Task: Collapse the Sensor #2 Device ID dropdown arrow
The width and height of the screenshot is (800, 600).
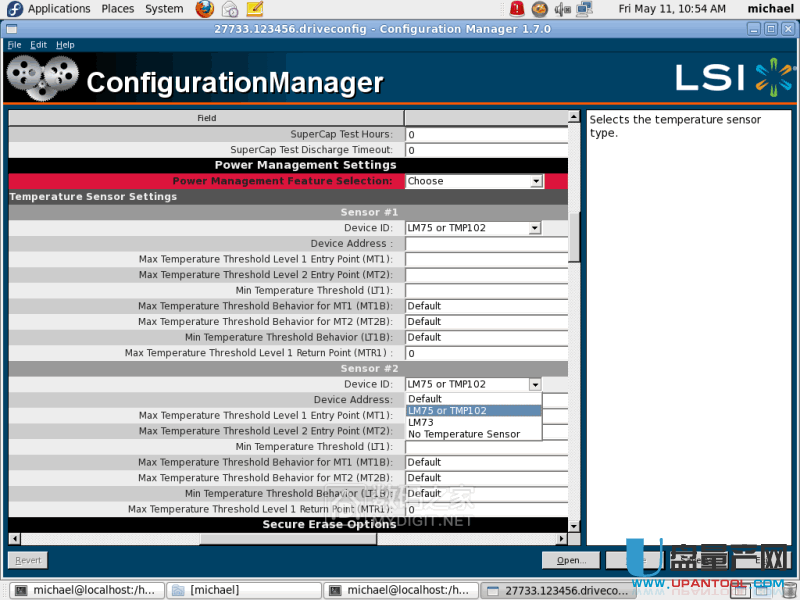Action: coord(535,384)
